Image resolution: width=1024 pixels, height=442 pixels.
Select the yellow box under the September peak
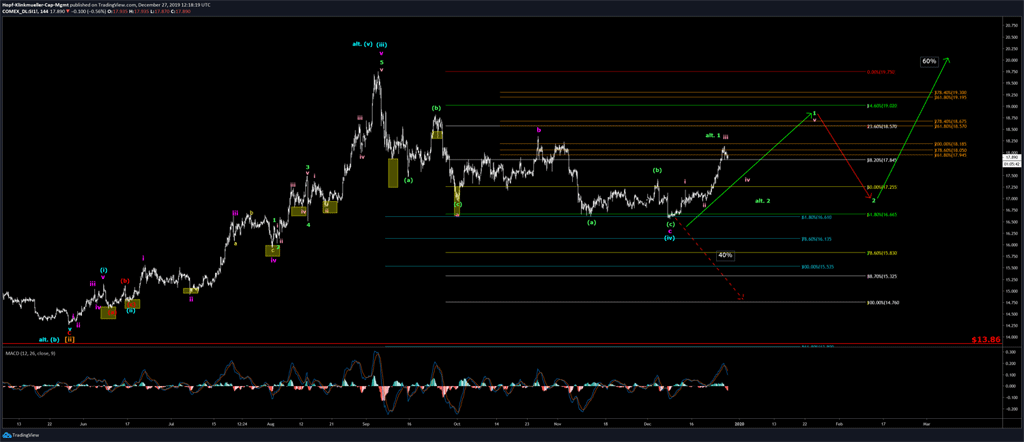pos(393,172)
